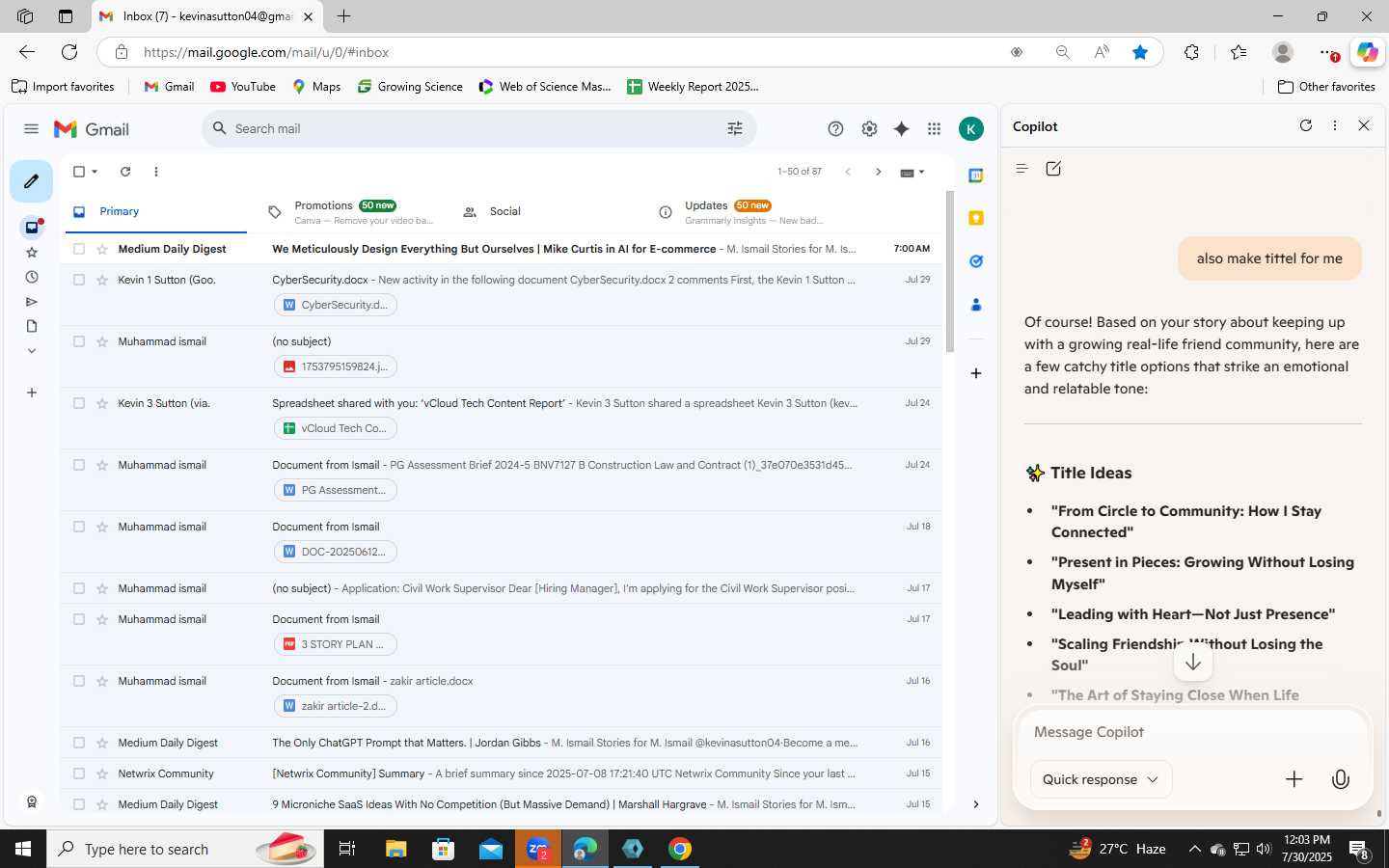Expand More labels chevron in sidebar
1389x868 pixels.
click(32, 351)
